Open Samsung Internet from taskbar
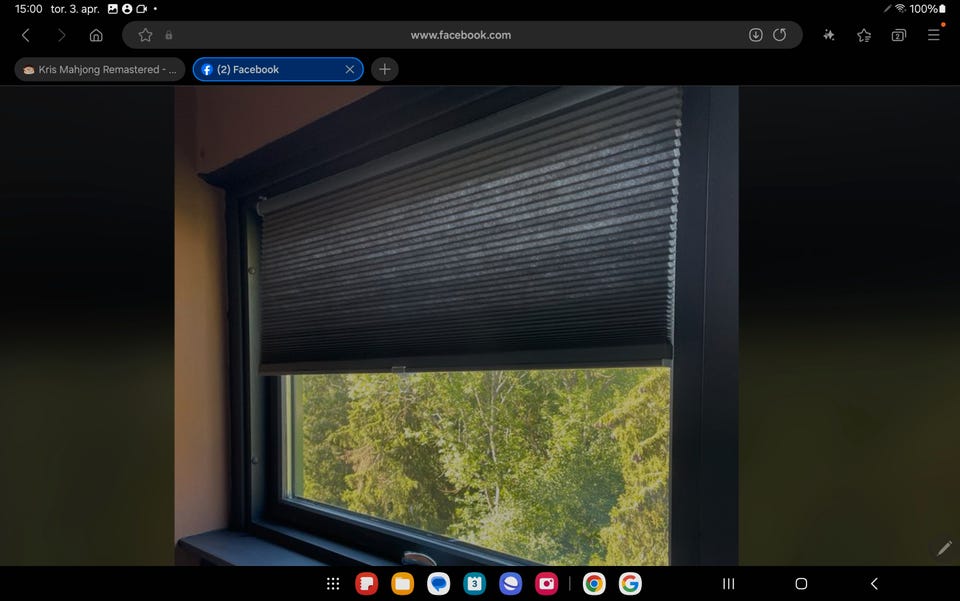960x601 pixels. [510, 584]
